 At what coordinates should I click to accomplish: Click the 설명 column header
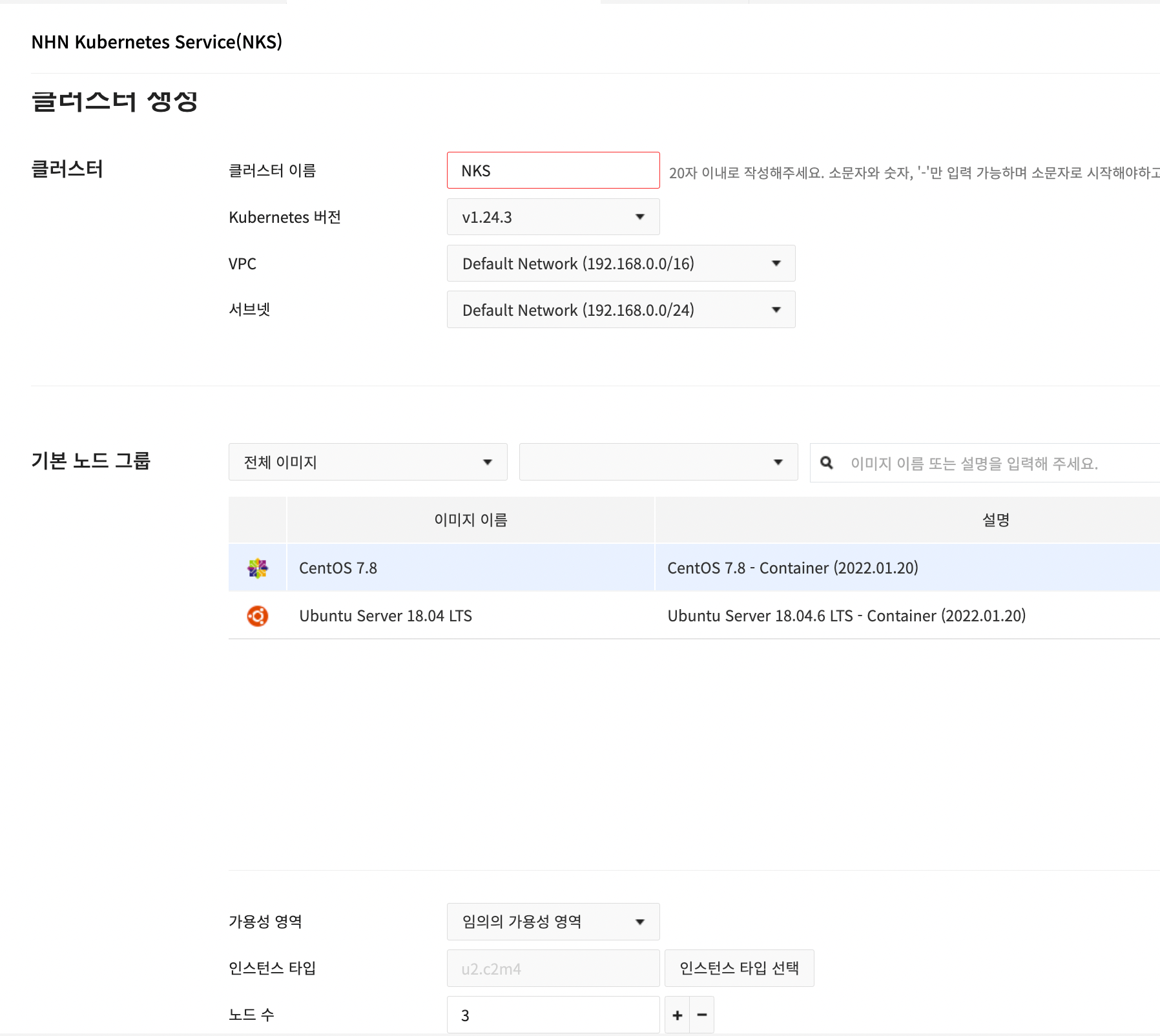(x=907, y=520)
